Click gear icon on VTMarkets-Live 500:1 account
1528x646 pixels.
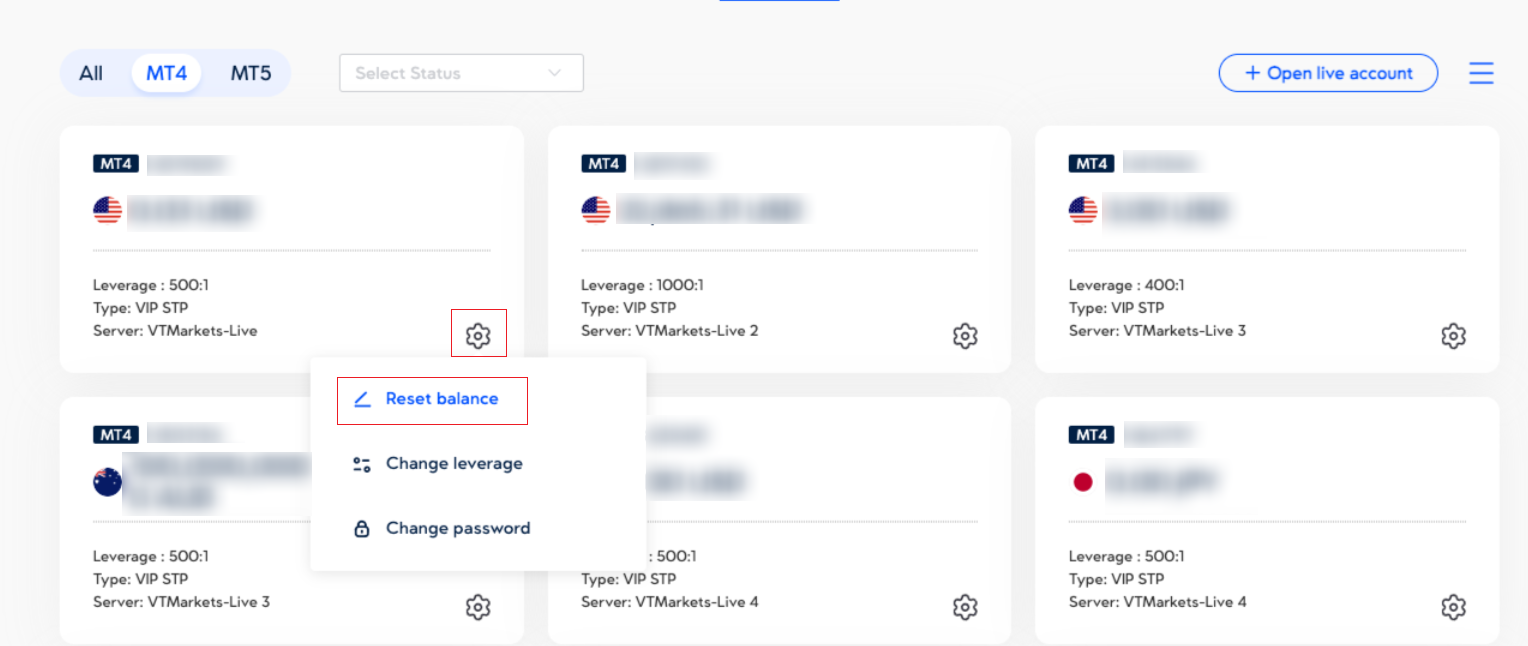[x=478, y=336]
